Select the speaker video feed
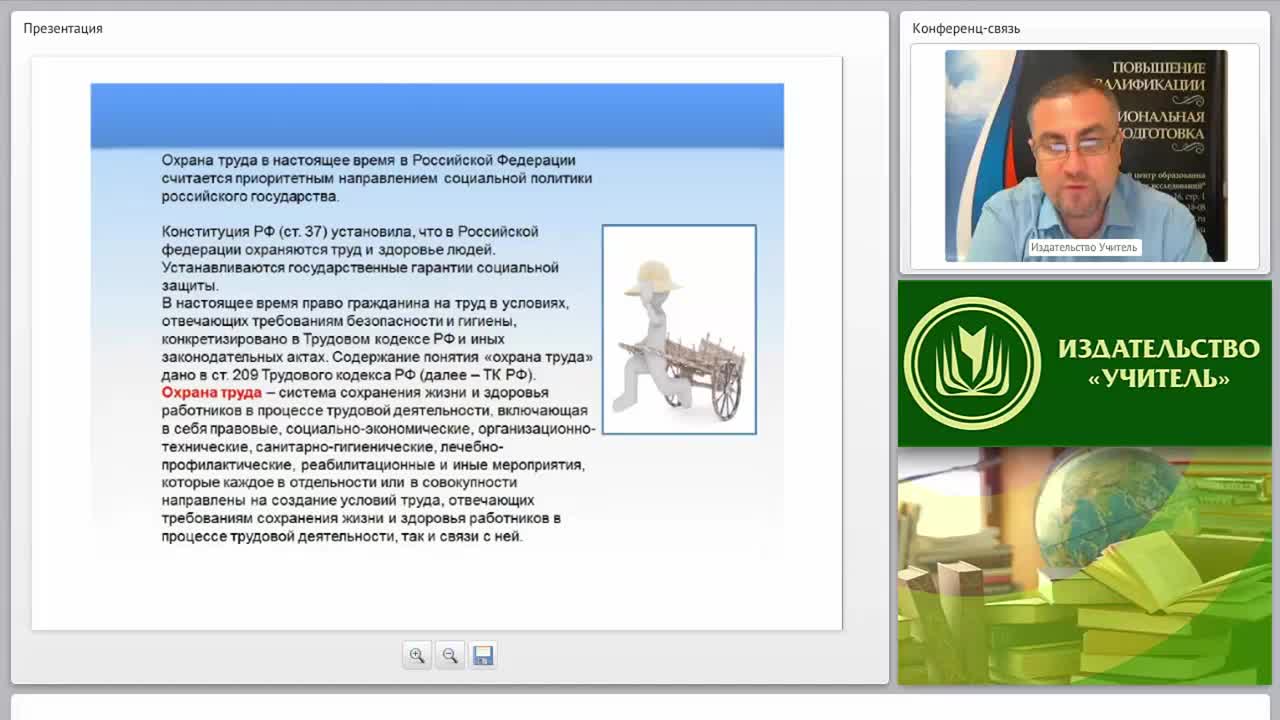This screenshot has height=720, width=1280. [x=1086, y=156]
